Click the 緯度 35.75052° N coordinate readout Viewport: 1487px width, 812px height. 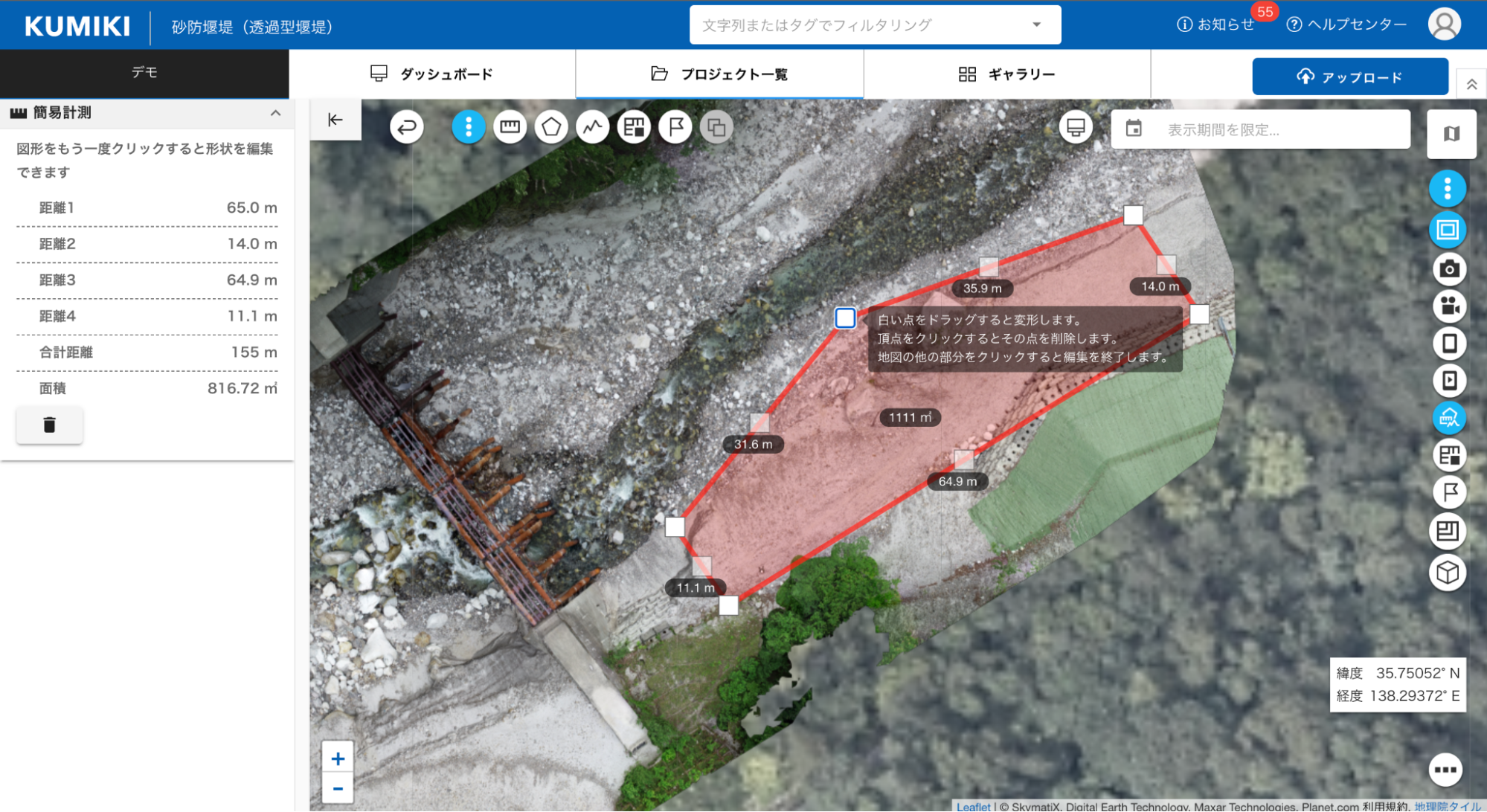(1398, 673)
